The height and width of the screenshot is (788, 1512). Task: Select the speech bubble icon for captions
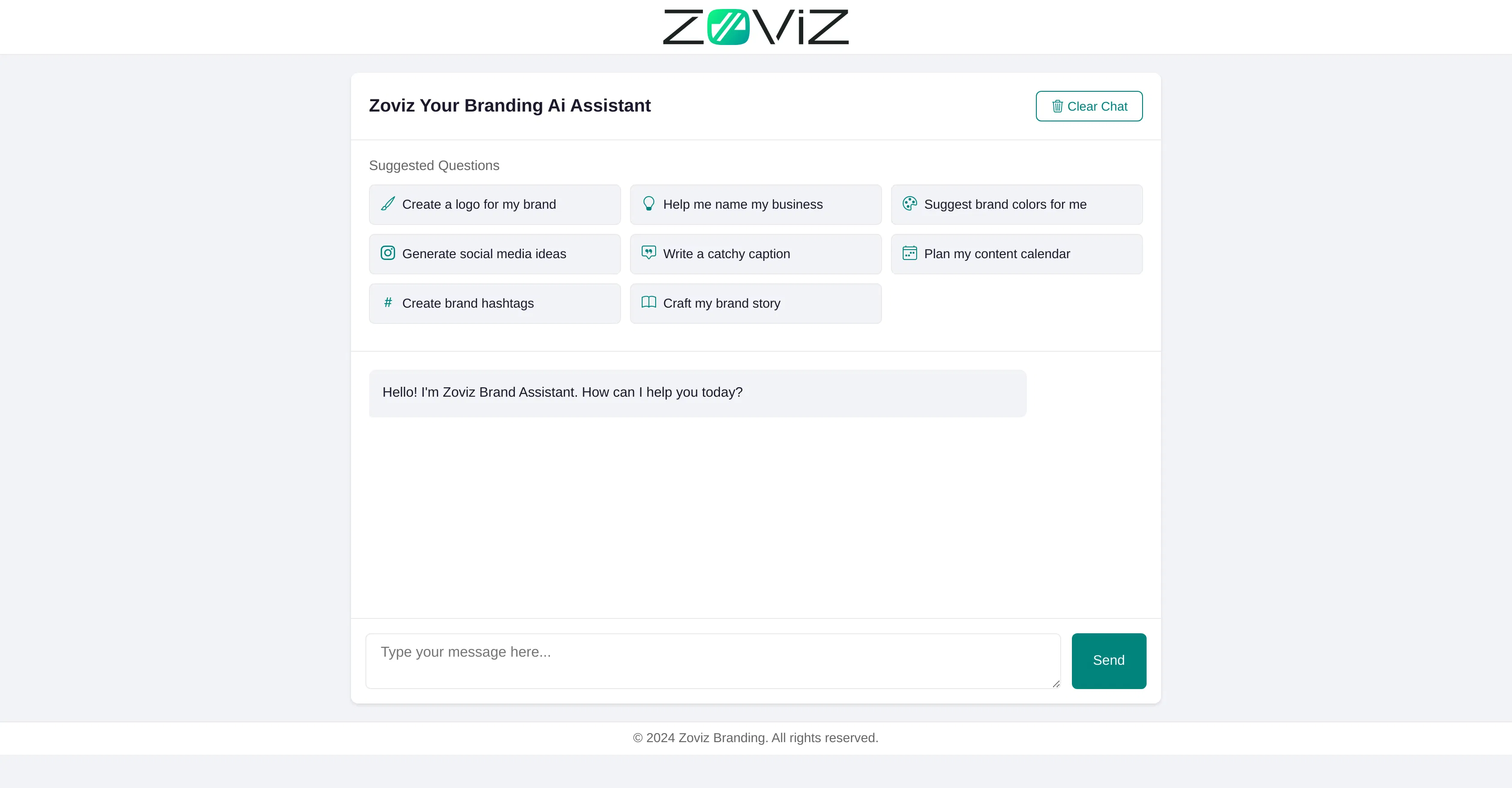[x=648, y=254]
